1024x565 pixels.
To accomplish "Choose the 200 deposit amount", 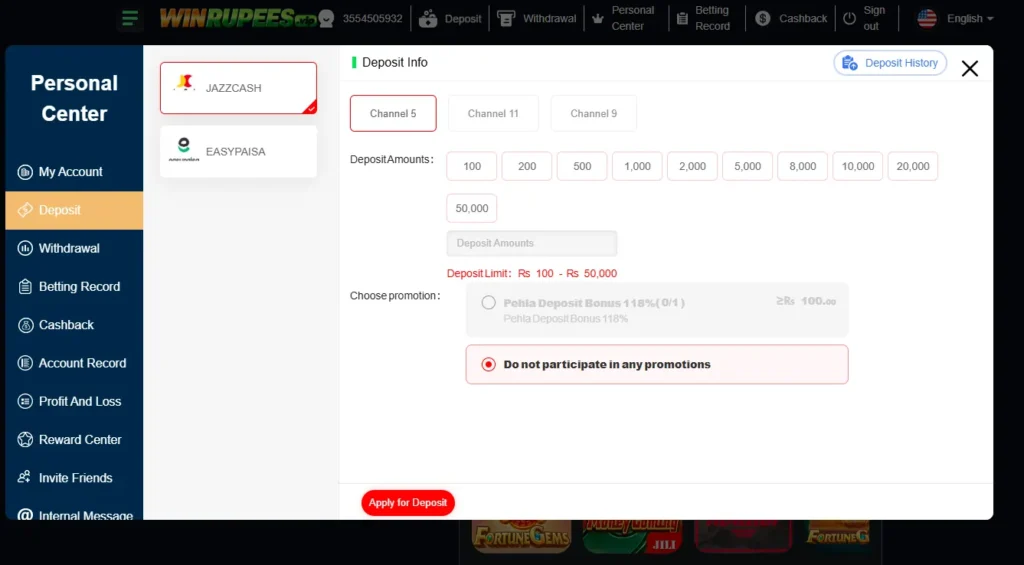I will [x=527, y=167].
